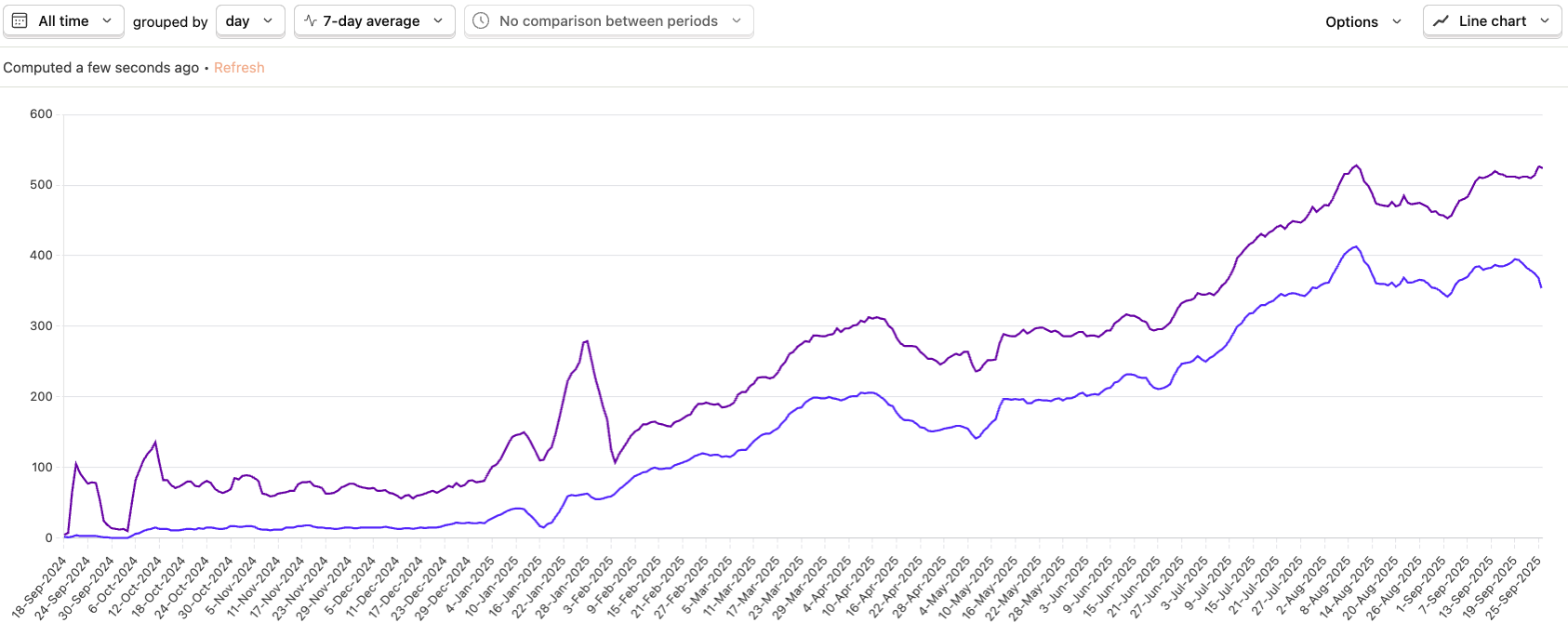Click the chevron in the Line chart selector

click(1545, 20)
